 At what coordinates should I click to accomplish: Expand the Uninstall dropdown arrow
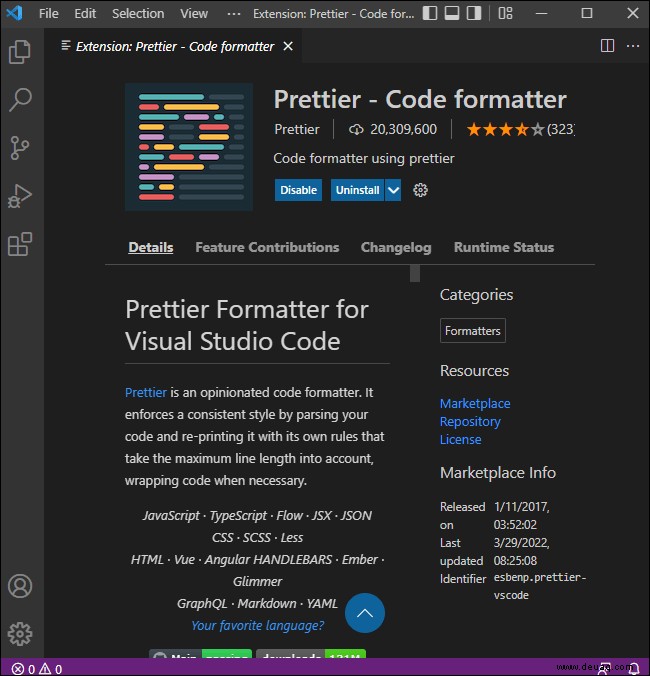[x=393, y=190]
